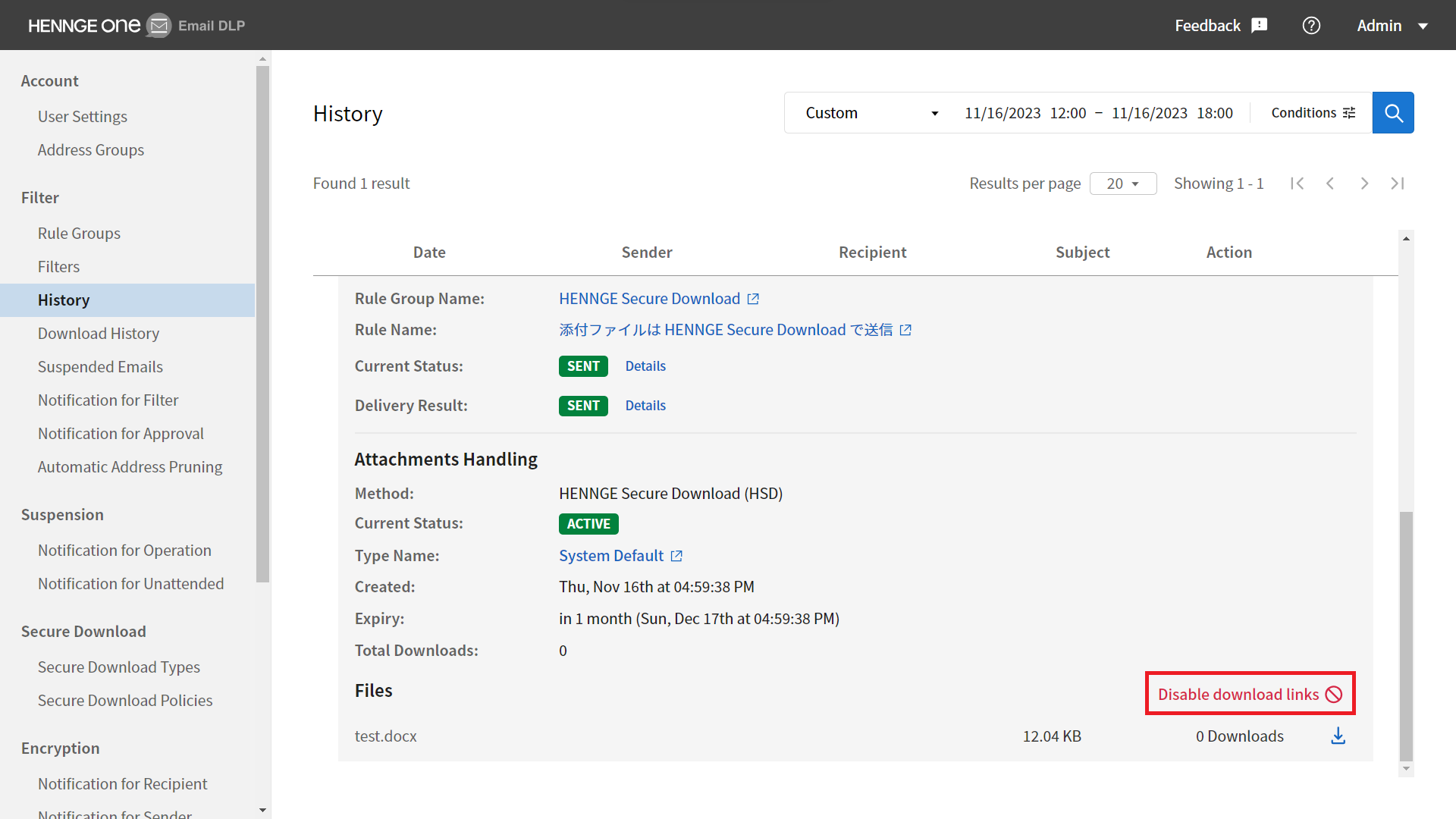The image size is (1456, 819).
Task: Click the Subject column header
Action: coord(1082,253)
